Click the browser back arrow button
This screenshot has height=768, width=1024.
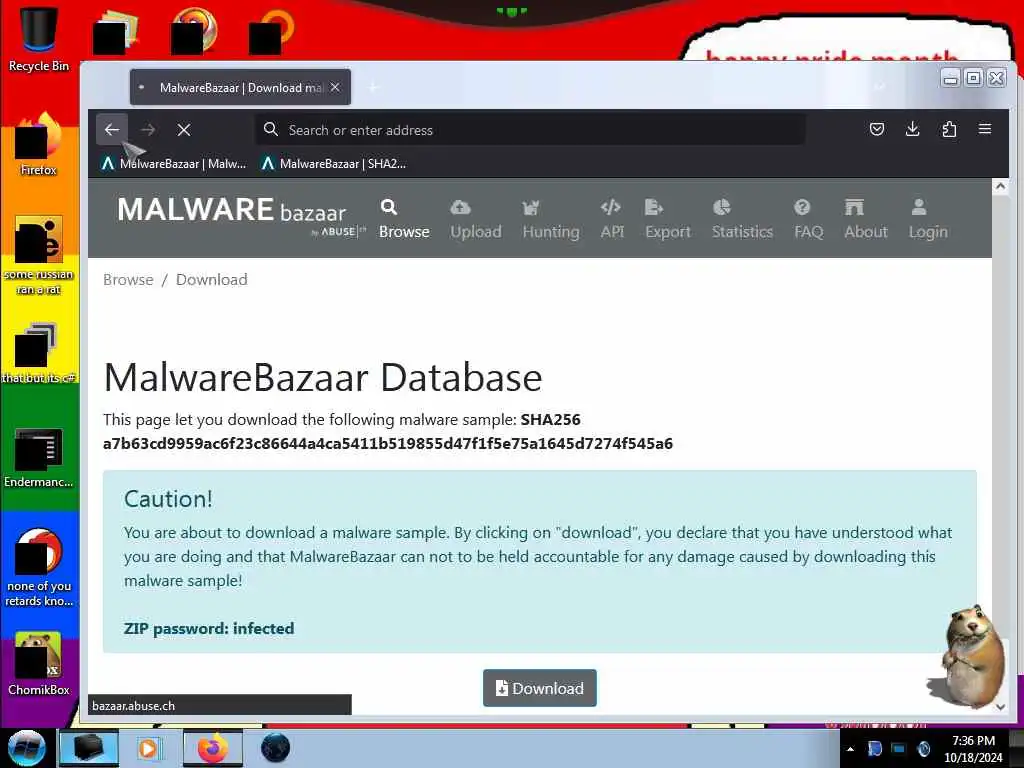(112, 130)
